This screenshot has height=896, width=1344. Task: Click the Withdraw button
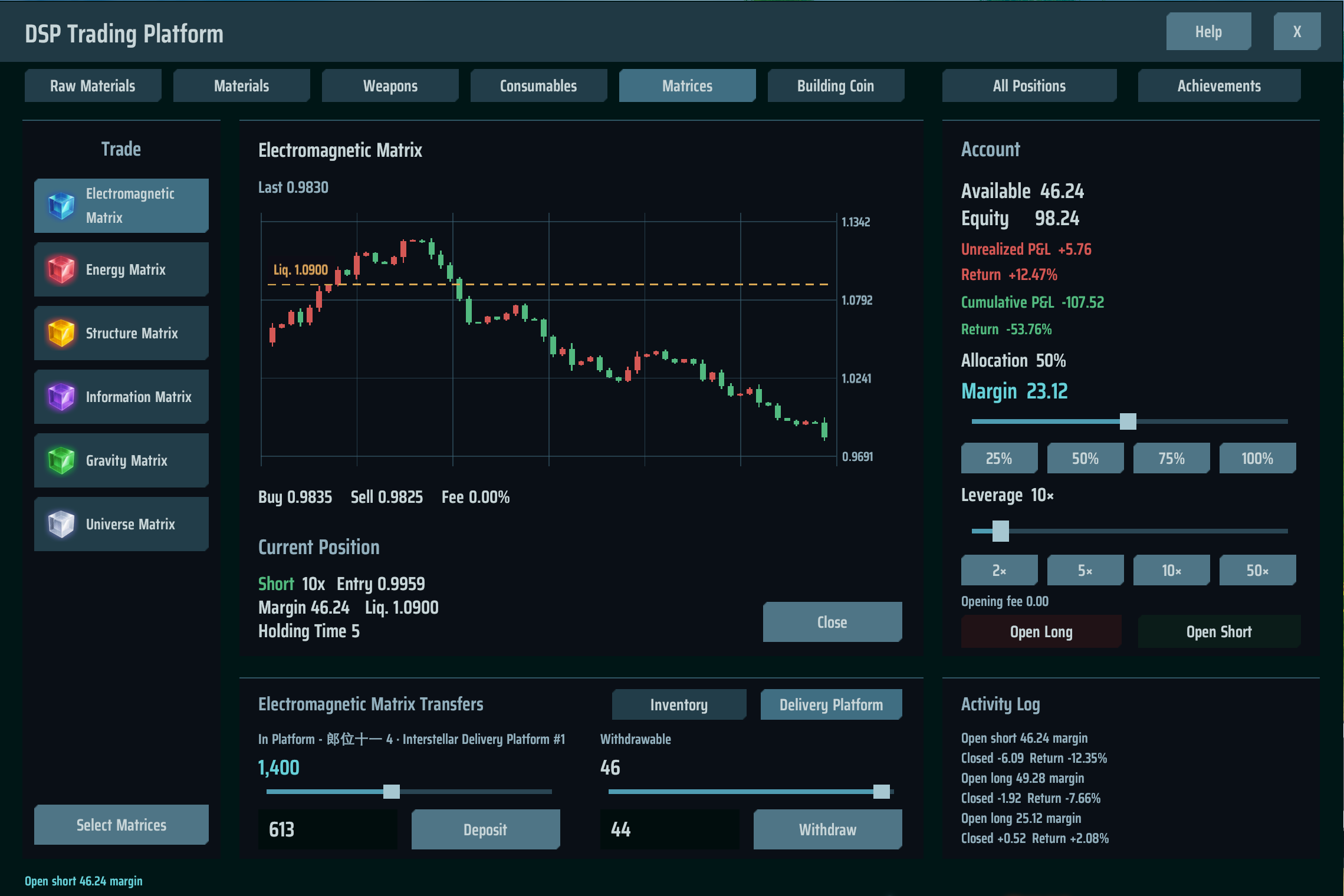(x=827, y=829)
